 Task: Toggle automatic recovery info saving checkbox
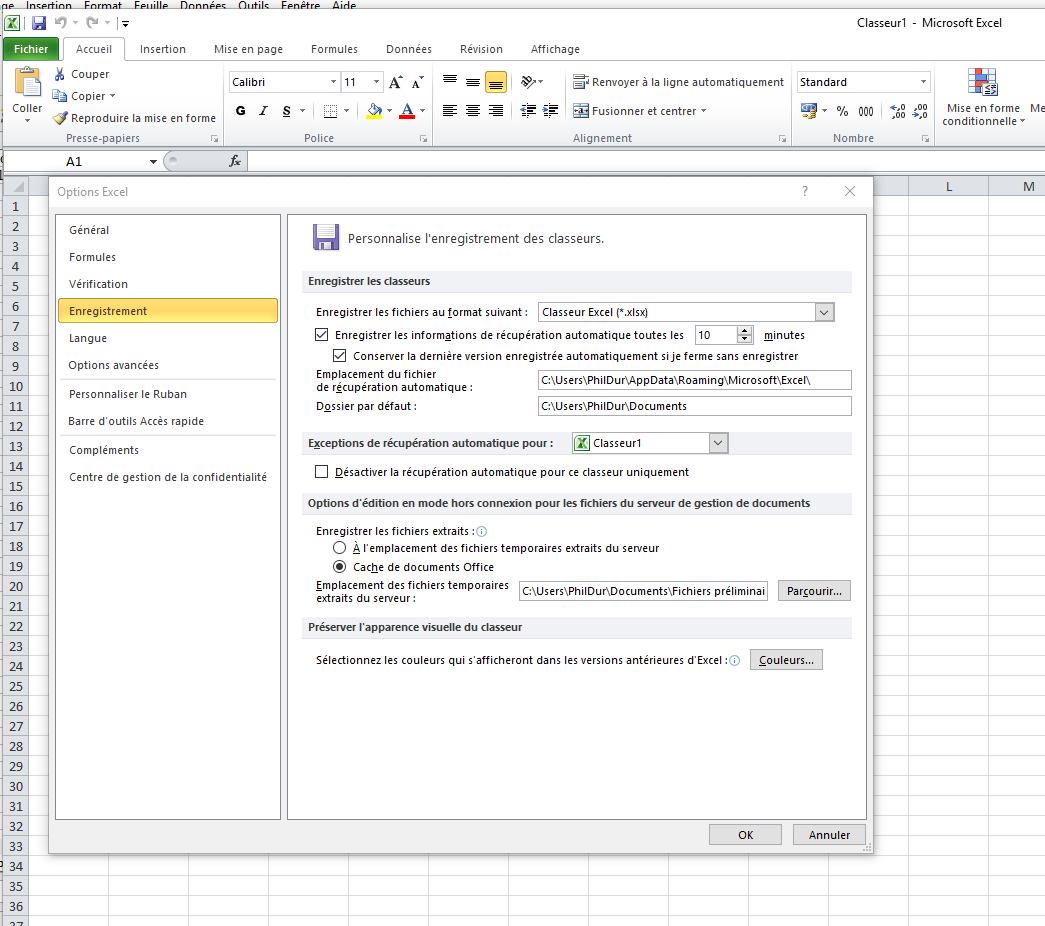point(322,335)
